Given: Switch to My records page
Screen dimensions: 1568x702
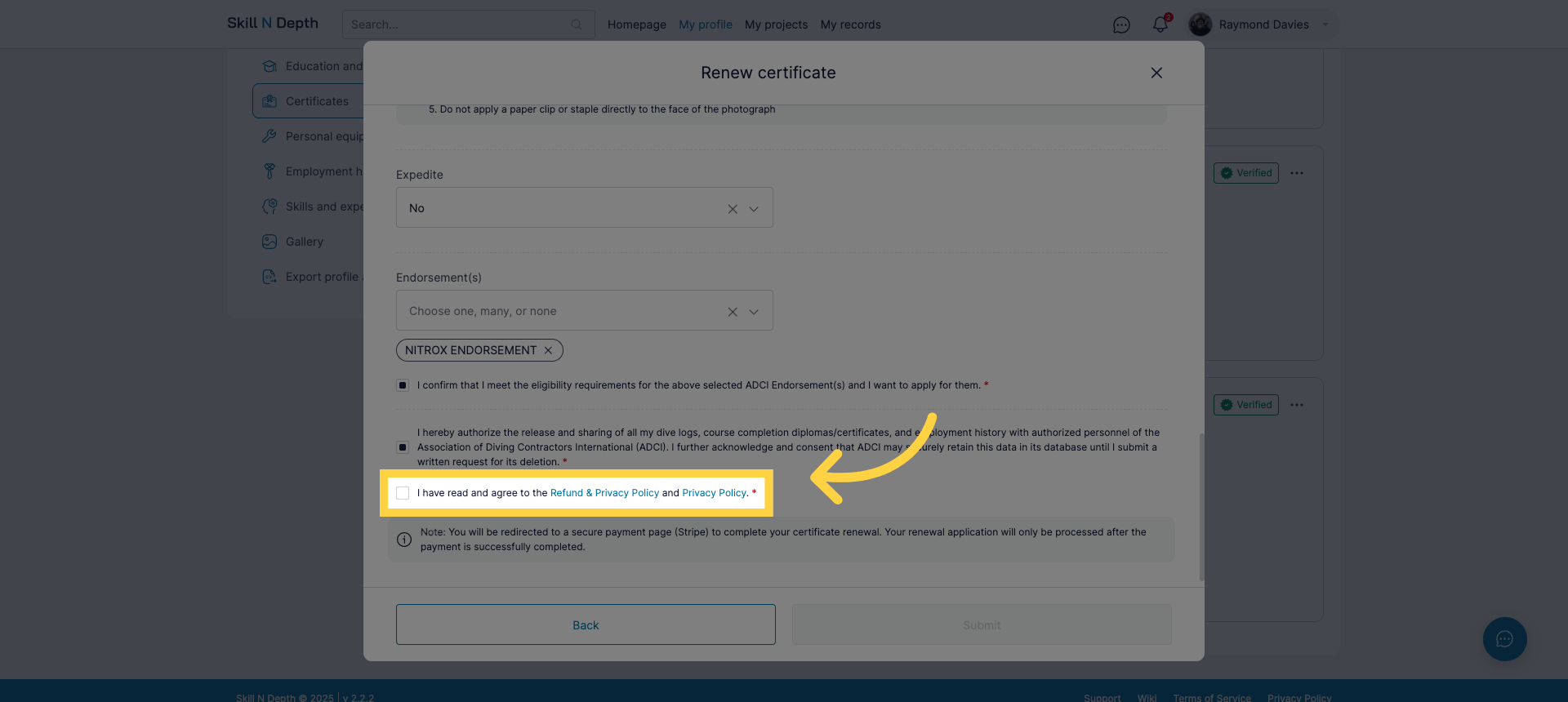Looking at the screenshot, I should tap(850, 24).
